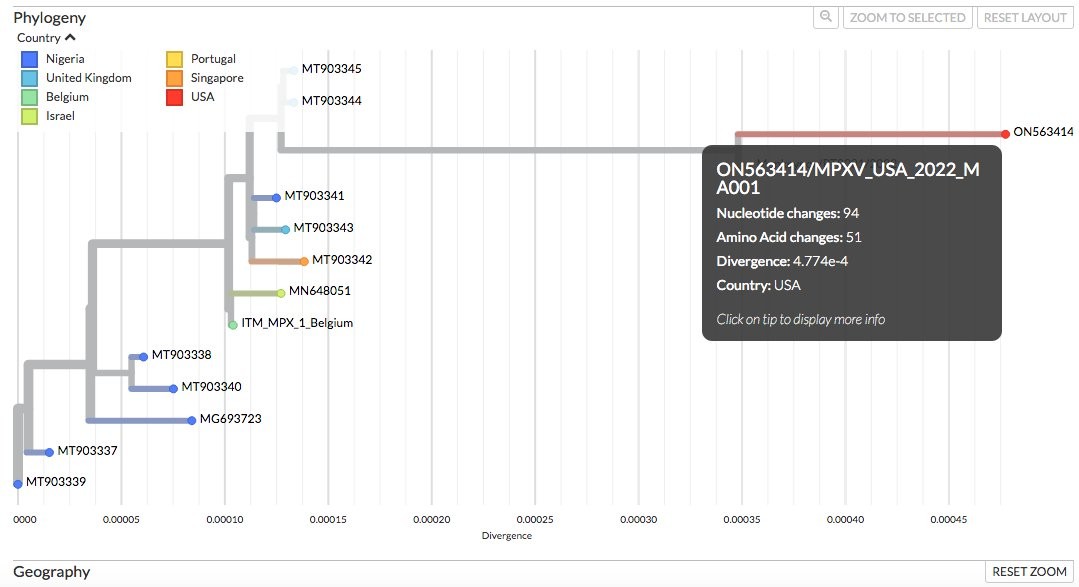
Task: Select the Nigeria blue legend swatch
Action: (30, 60)
